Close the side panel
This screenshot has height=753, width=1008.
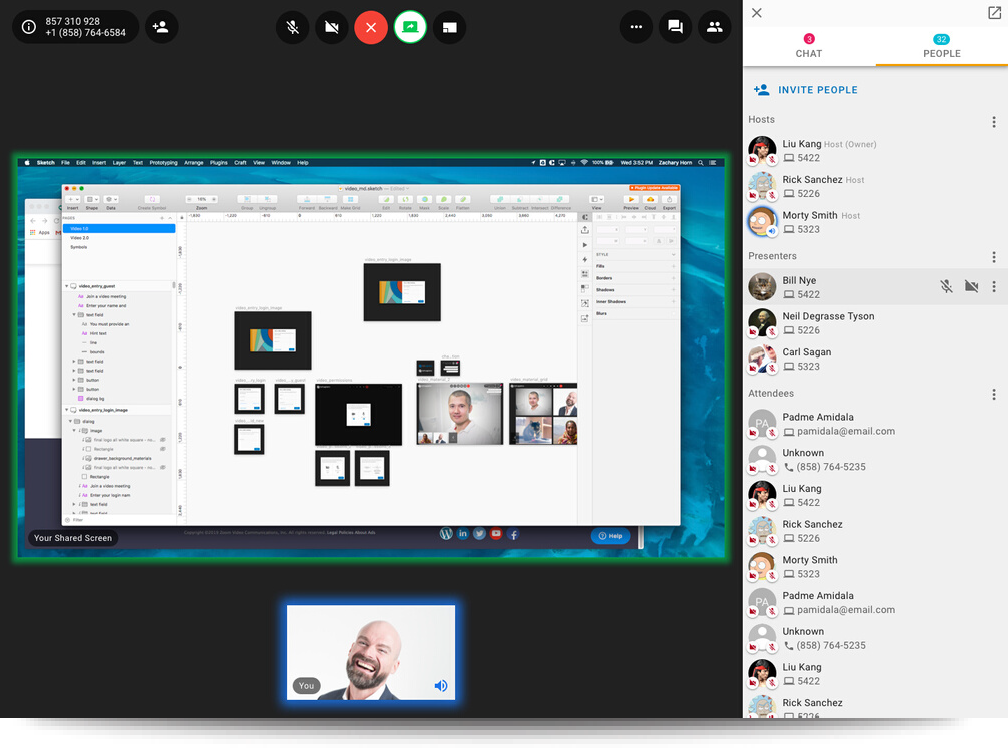point(757,13)
